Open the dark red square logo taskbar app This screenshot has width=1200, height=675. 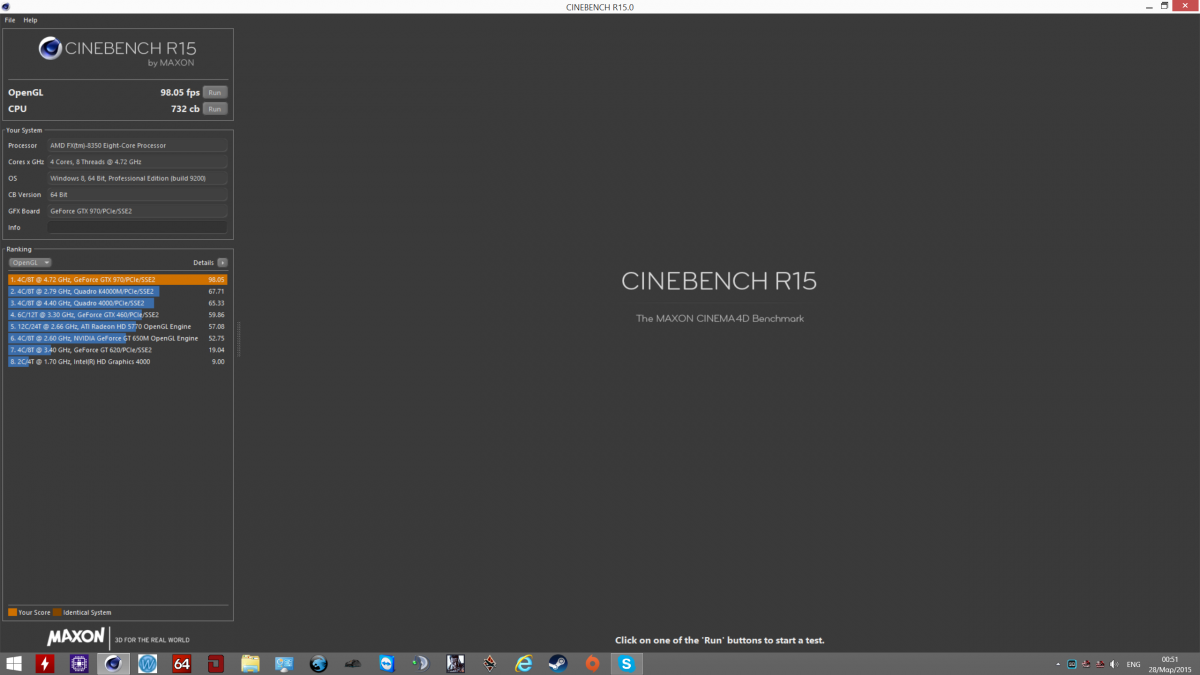coord(215,663)
